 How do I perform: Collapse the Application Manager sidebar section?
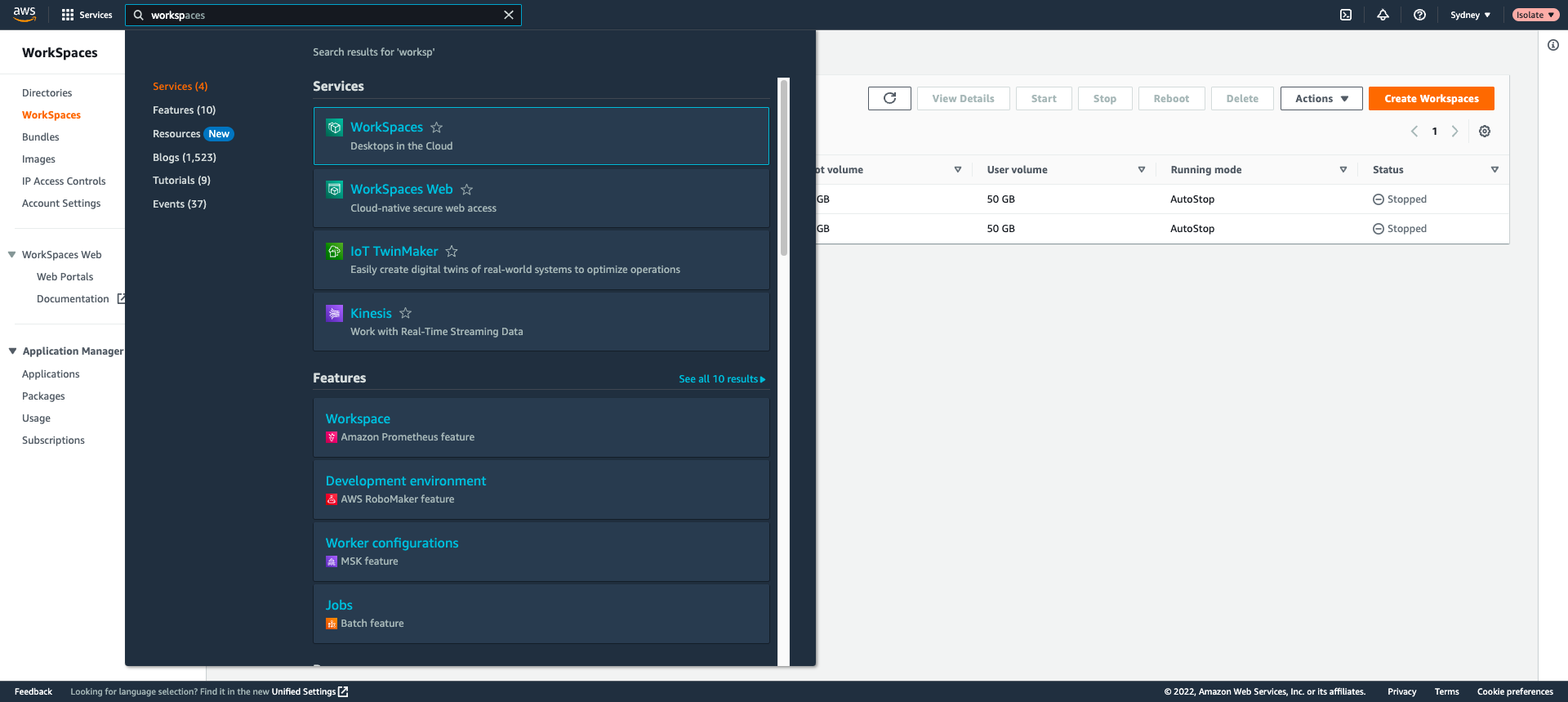12,351
